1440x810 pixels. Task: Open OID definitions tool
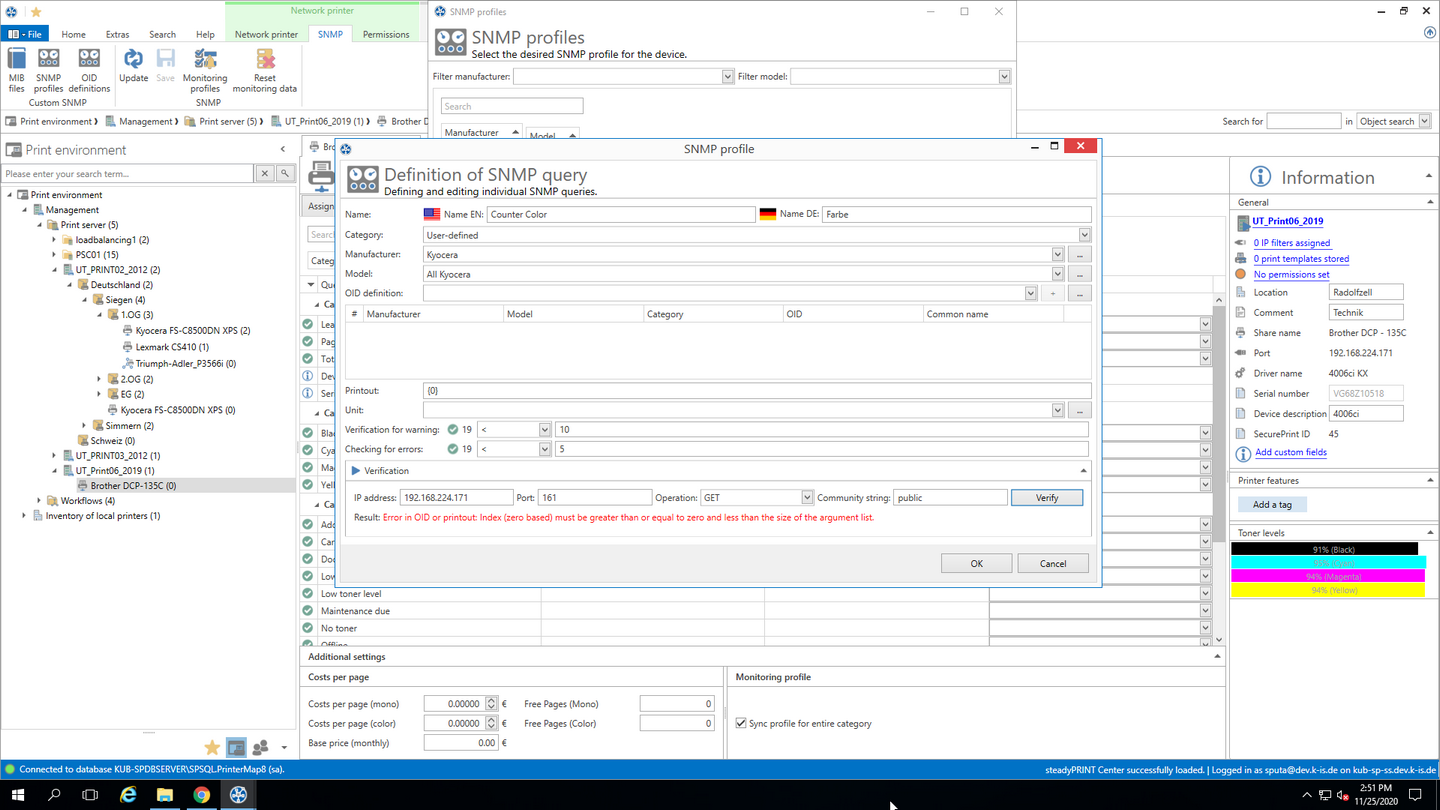[89, 68]
